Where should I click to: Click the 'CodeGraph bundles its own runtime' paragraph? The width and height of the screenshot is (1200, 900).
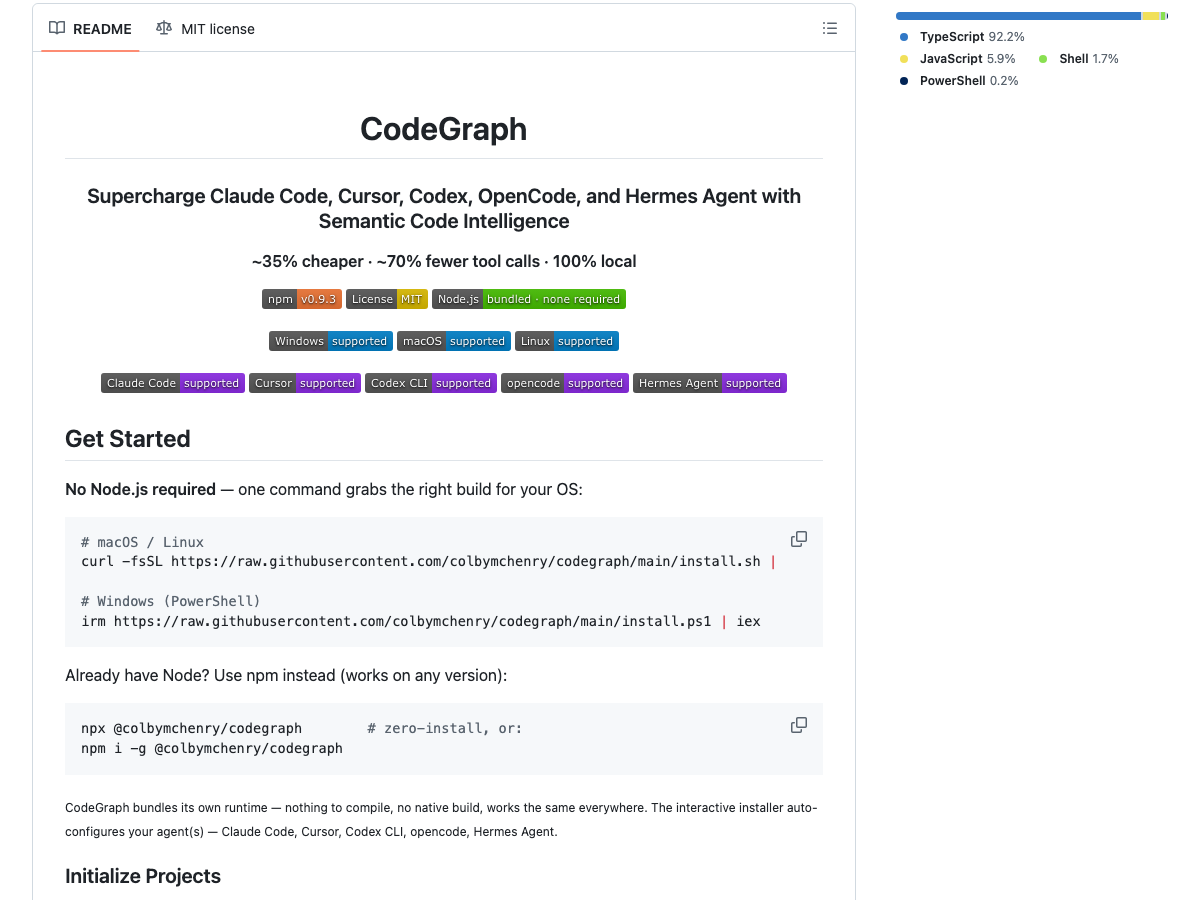click(441, 819)
